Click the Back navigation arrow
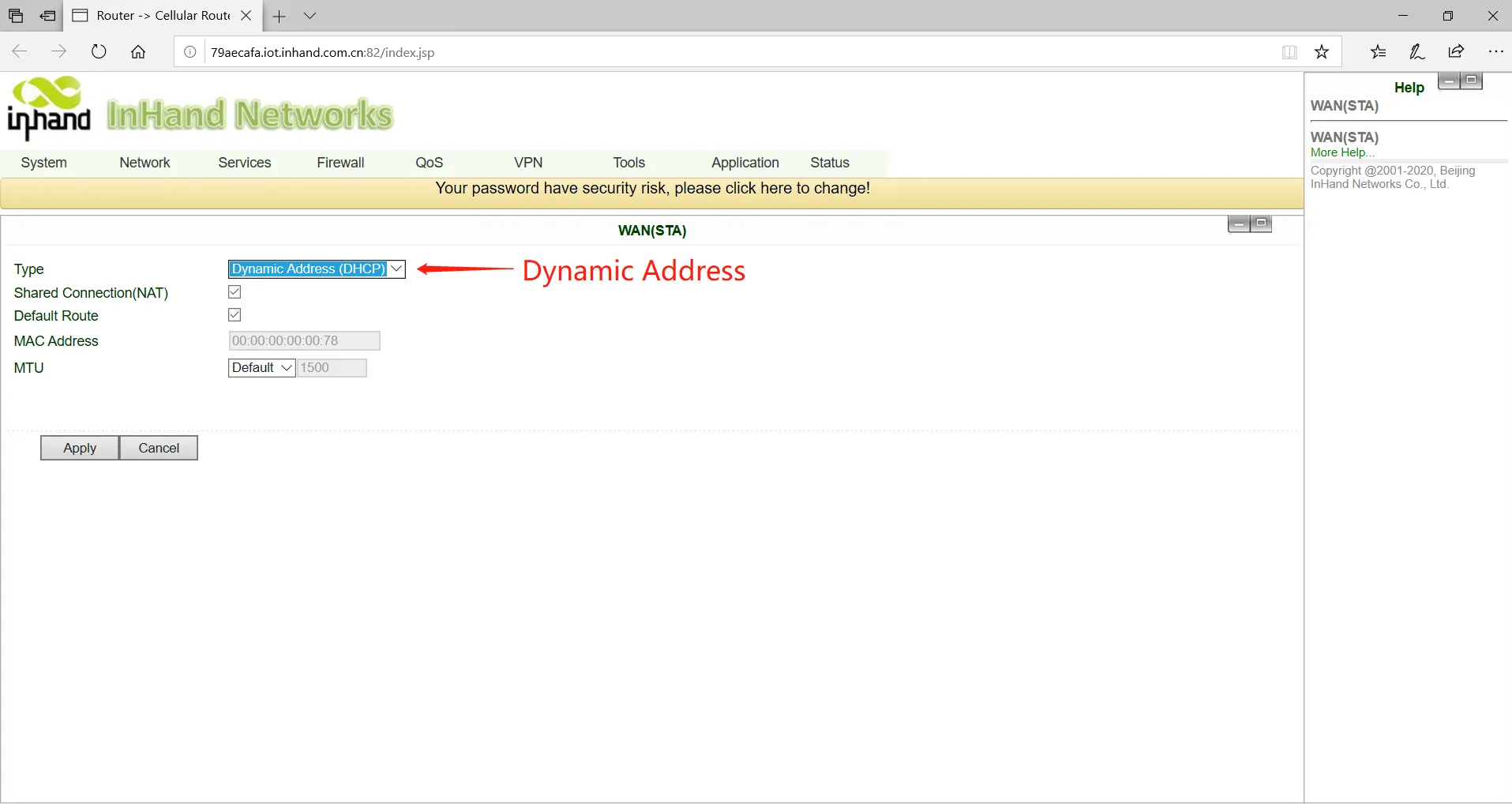Screen dimensions: 1512x804 pos(20,52)
